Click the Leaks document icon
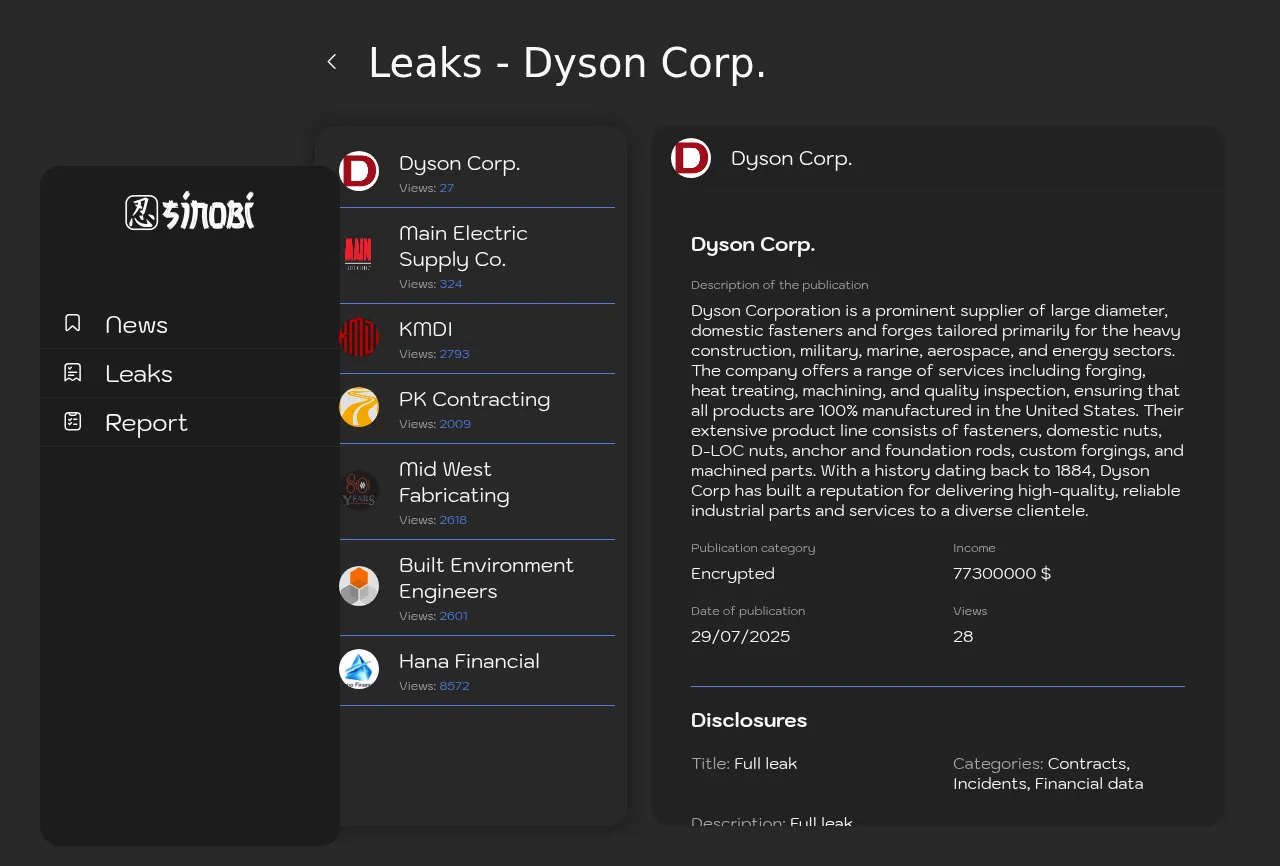 pyautogui.click(x=73, y=372)
